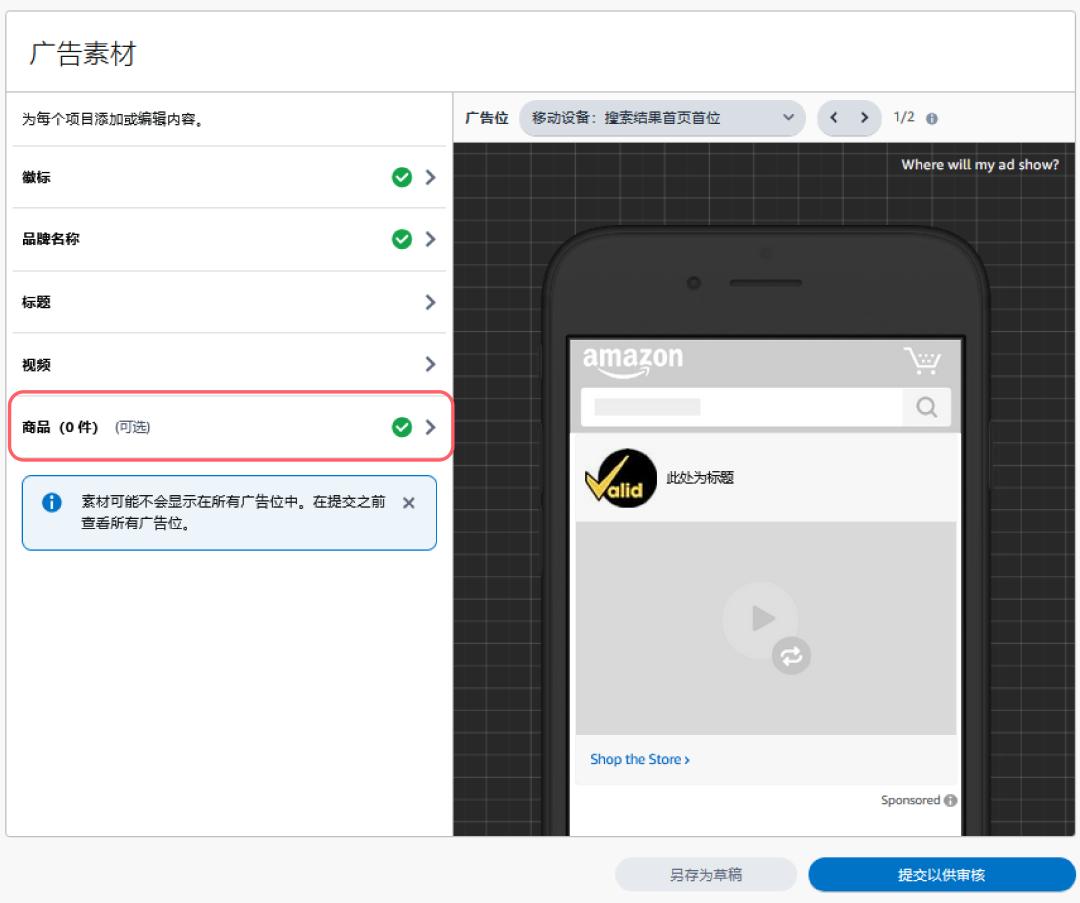Click 另存为草稿 button

click(x=706, y=875)
